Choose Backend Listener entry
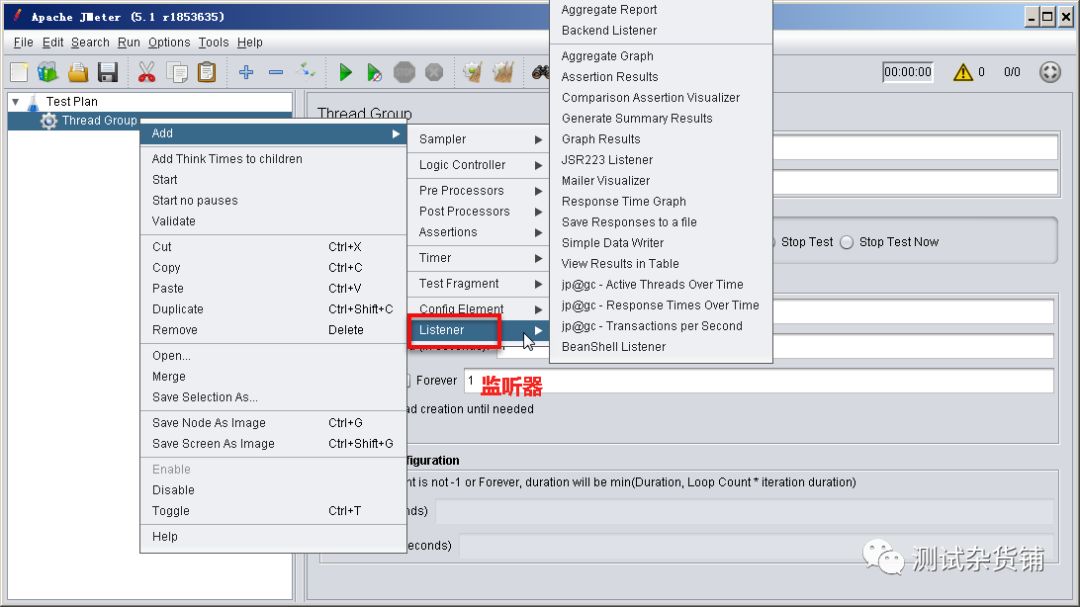The width and height of the screenshot is (1080, 607). click(x=661, y=30)
